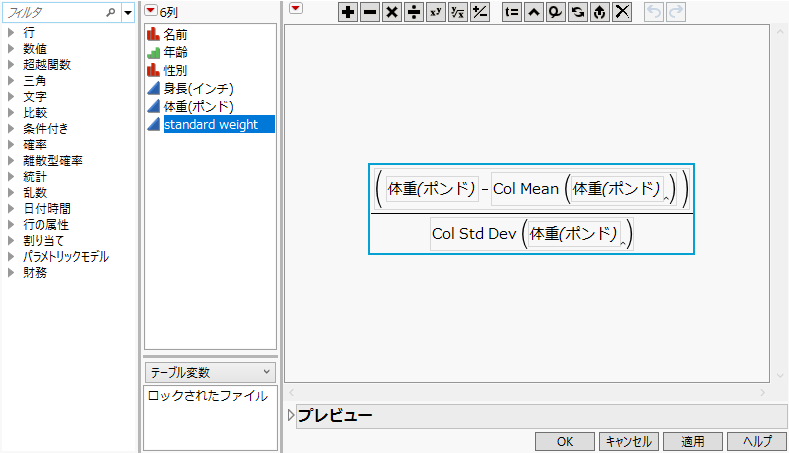
Task: Click the ヘルプ button
Action: [757, 442]
